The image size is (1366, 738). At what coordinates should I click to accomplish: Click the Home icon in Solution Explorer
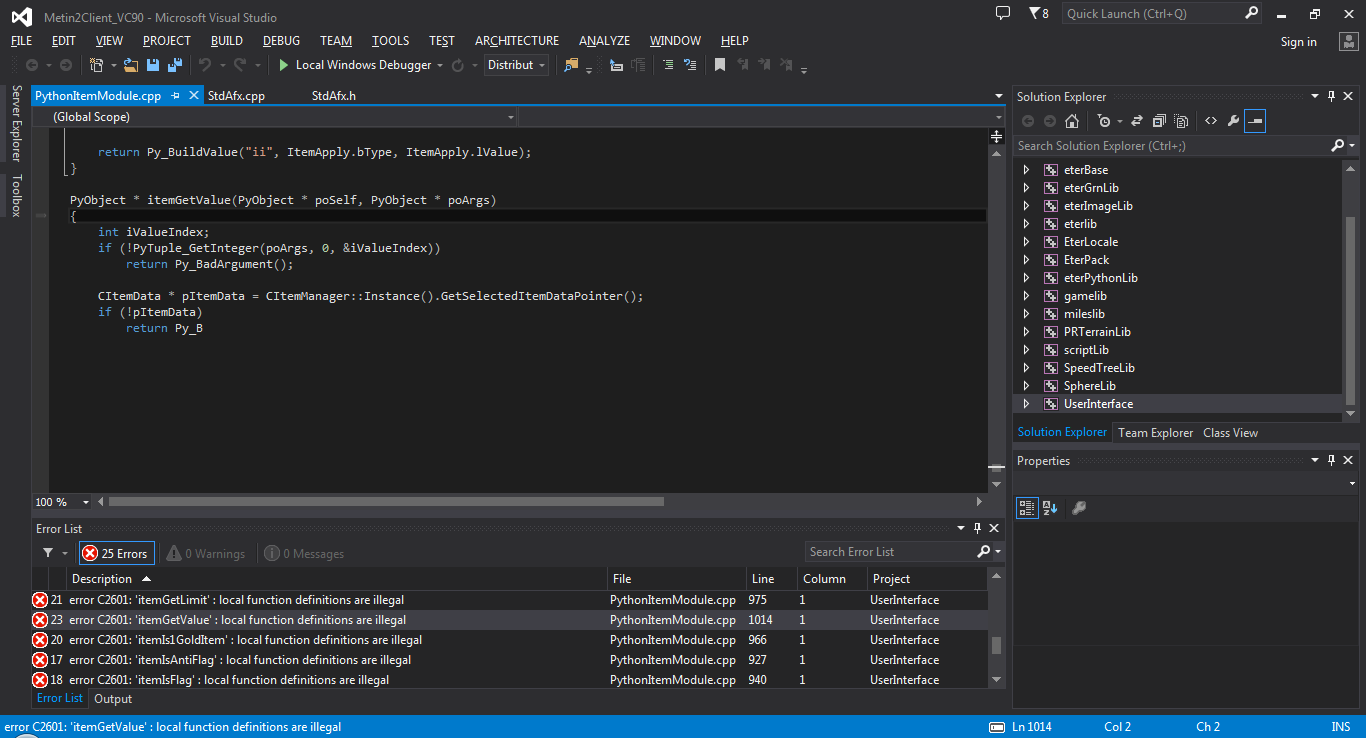point(1072,121)
